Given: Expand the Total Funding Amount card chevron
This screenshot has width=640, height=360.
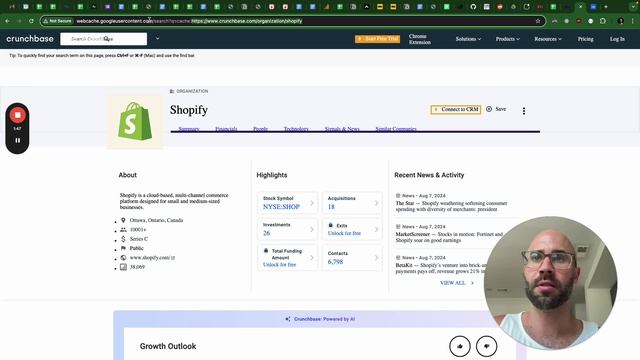Looking at the screenshot, I should (x=312, y=258).
